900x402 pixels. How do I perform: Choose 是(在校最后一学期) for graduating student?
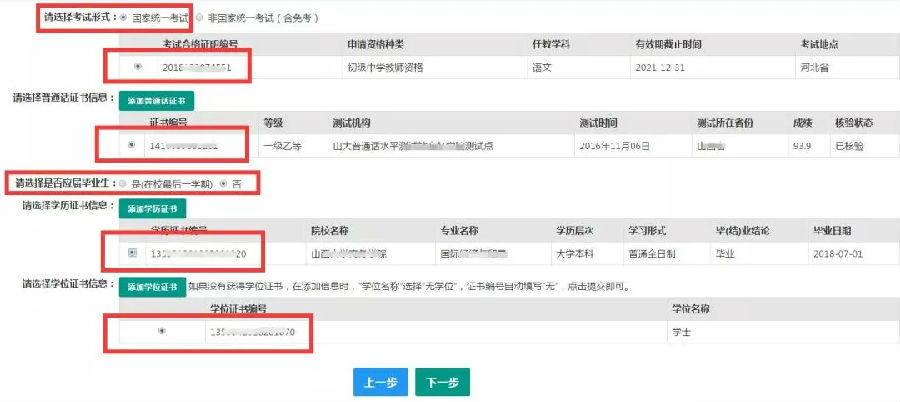click(x=123, y=184)
